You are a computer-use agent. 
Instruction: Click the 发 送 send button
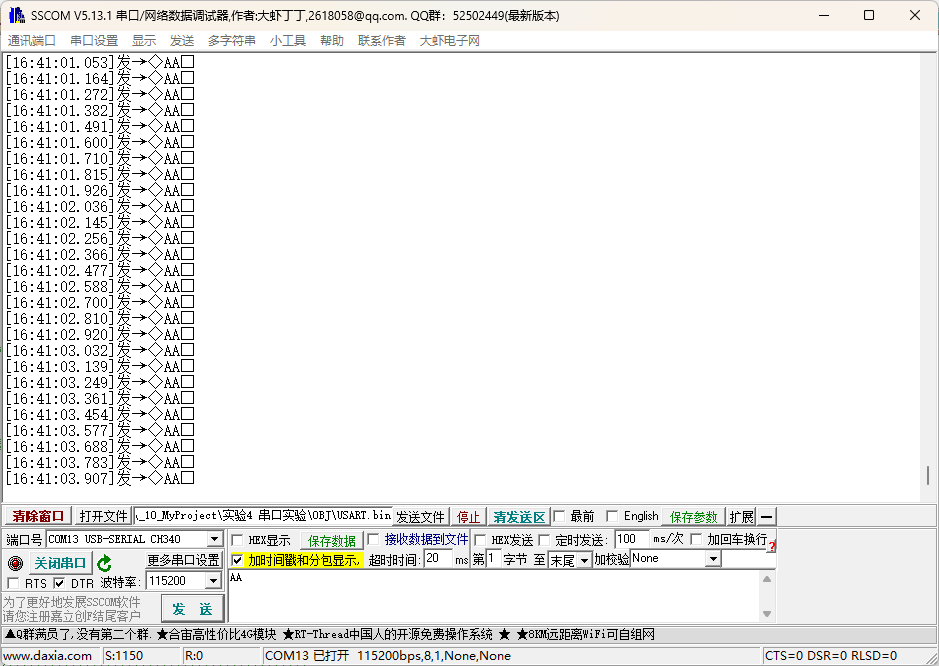(193, 609)
